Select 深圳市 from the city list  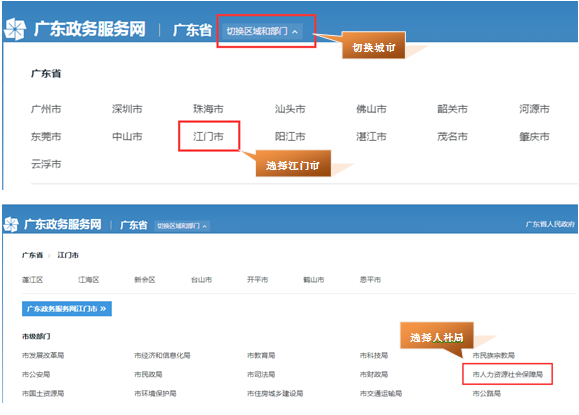coord(127,109)
